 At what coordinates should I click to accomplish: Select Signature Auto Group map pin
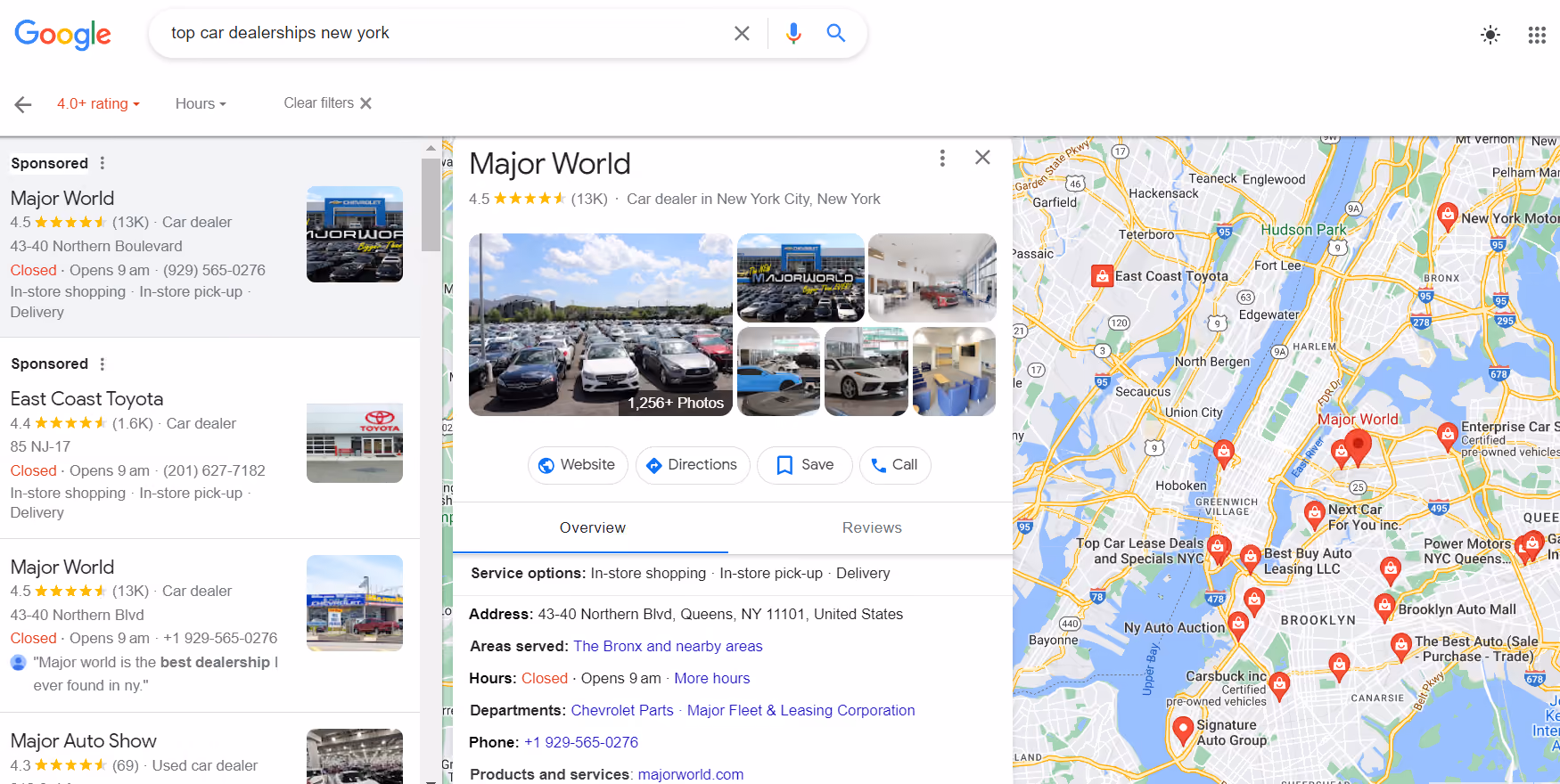point(1183,730)
